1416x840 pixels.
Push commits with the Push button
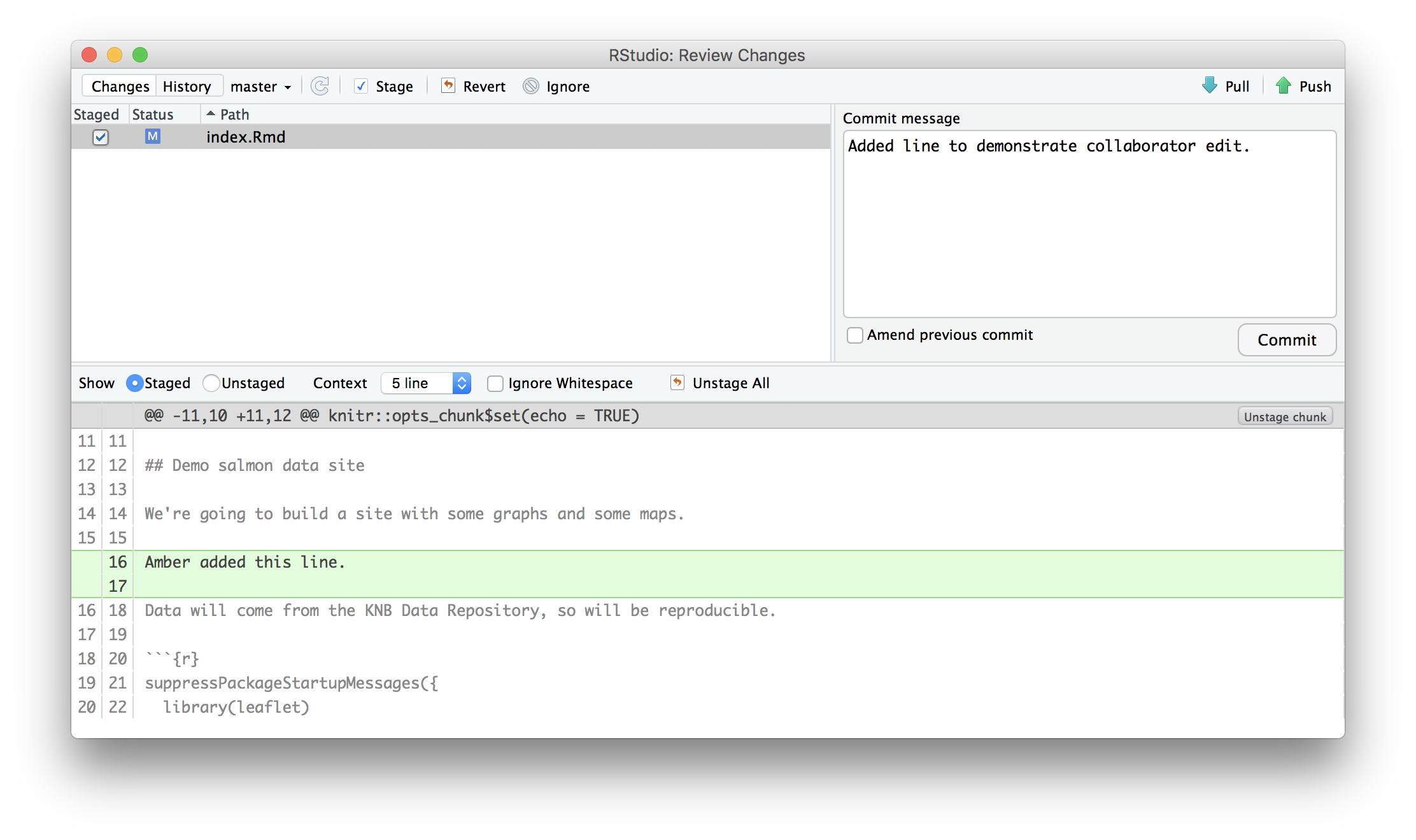tap(1303, 86)
